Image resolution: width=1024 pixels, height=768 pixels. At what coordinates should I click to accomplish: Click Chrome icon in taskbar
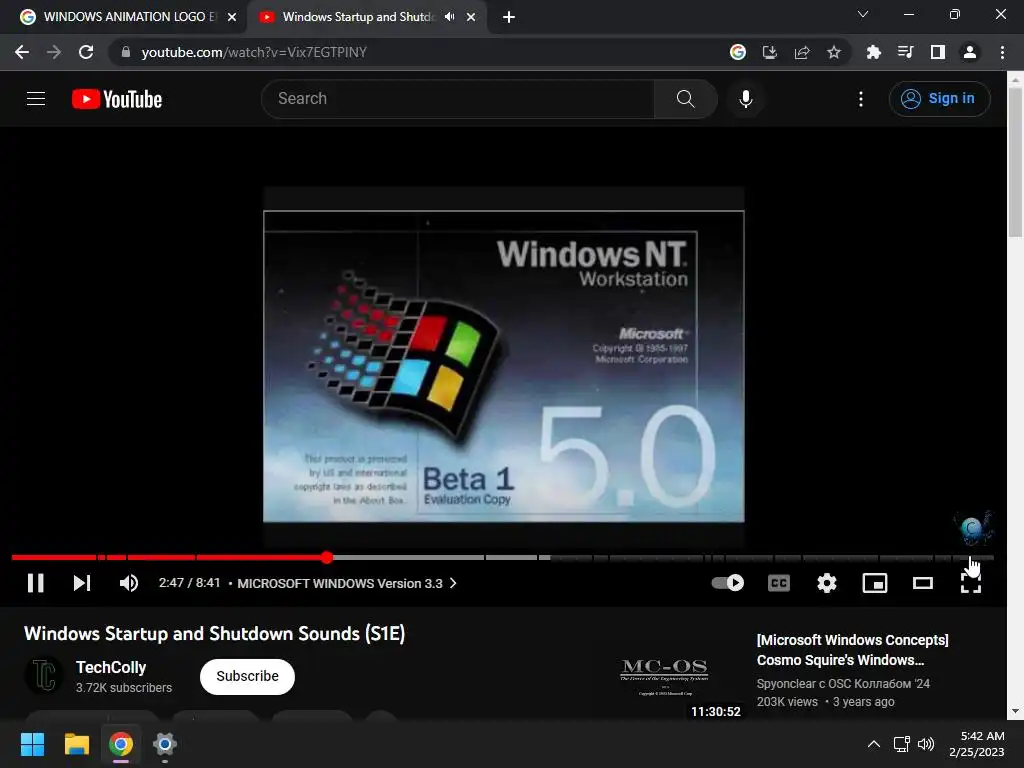coord(121,744)
